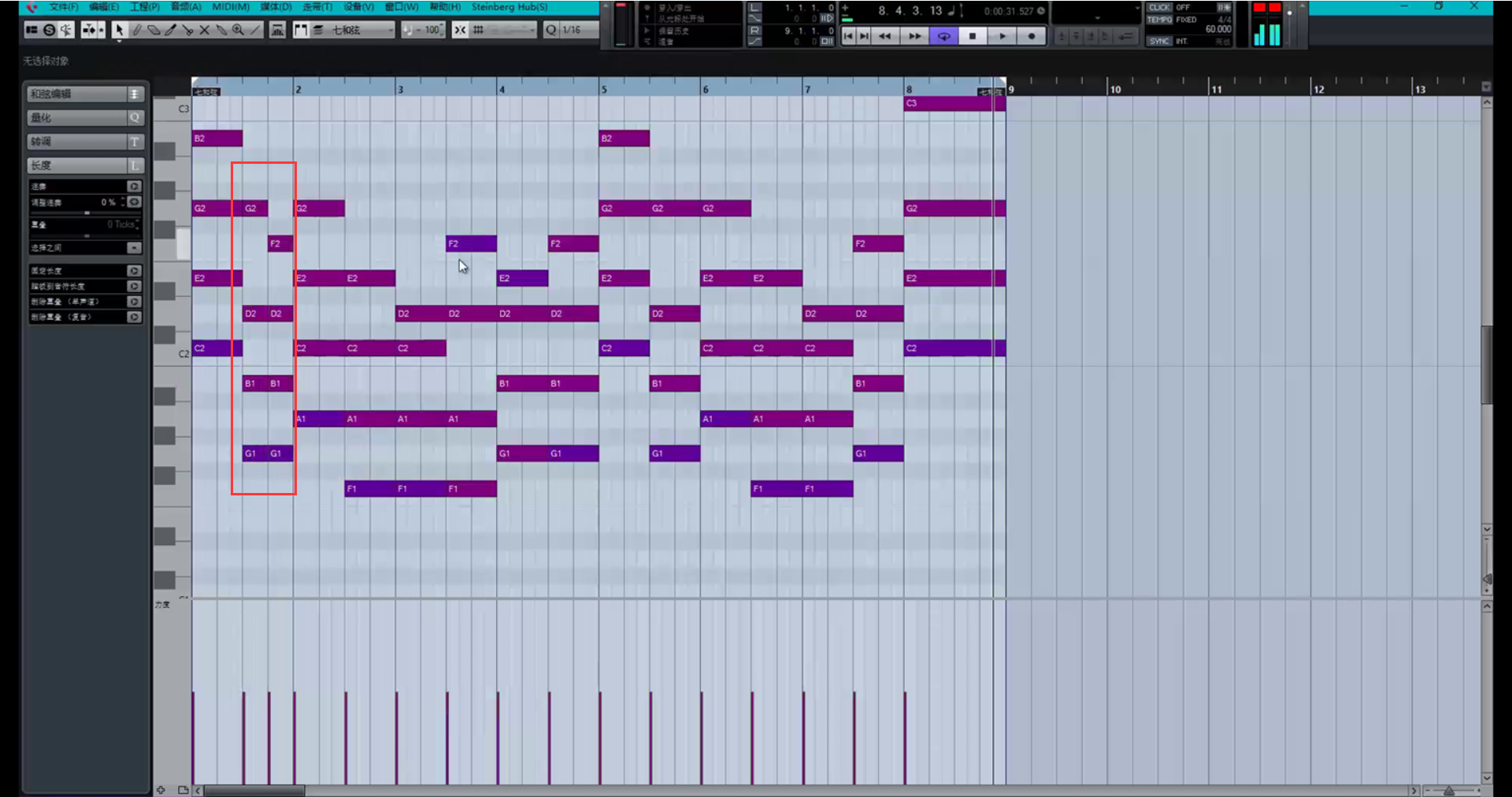
Task: Toggle the Cycle loop button
Action: [943, 36]
